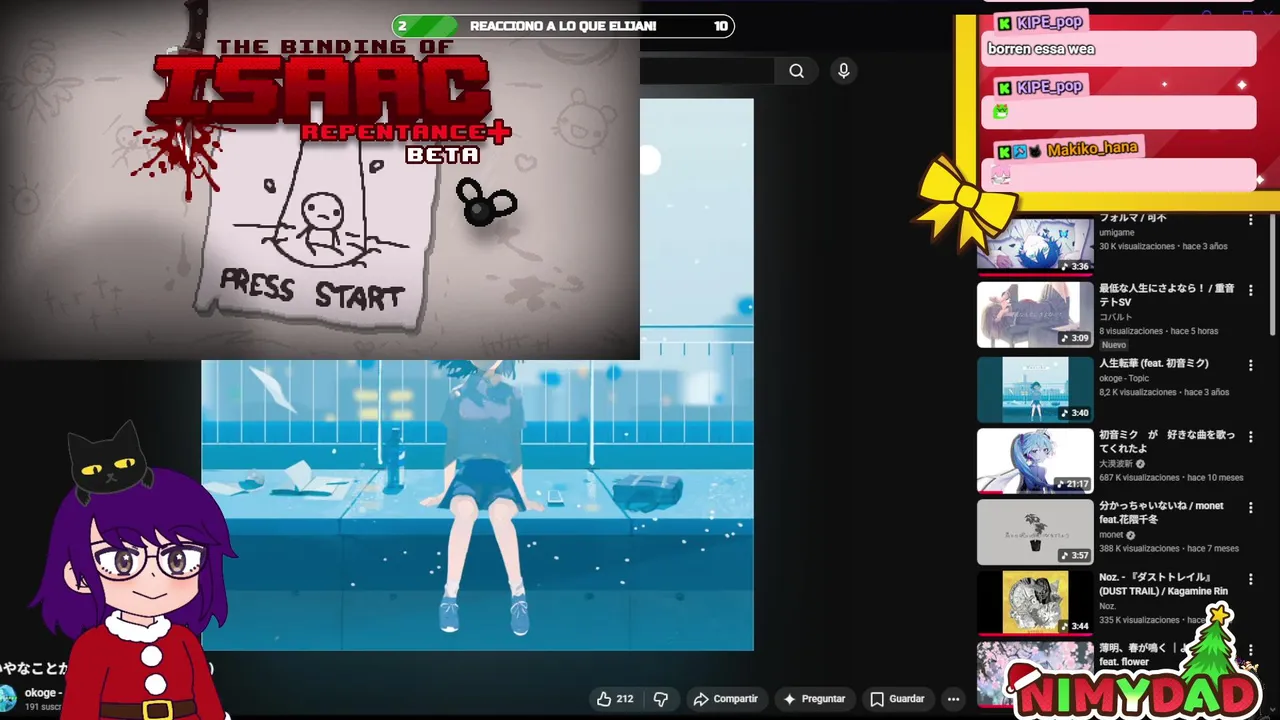Open three-dot menu for the monet video
Screen dimensions: 1280x720
point(1250,509)
